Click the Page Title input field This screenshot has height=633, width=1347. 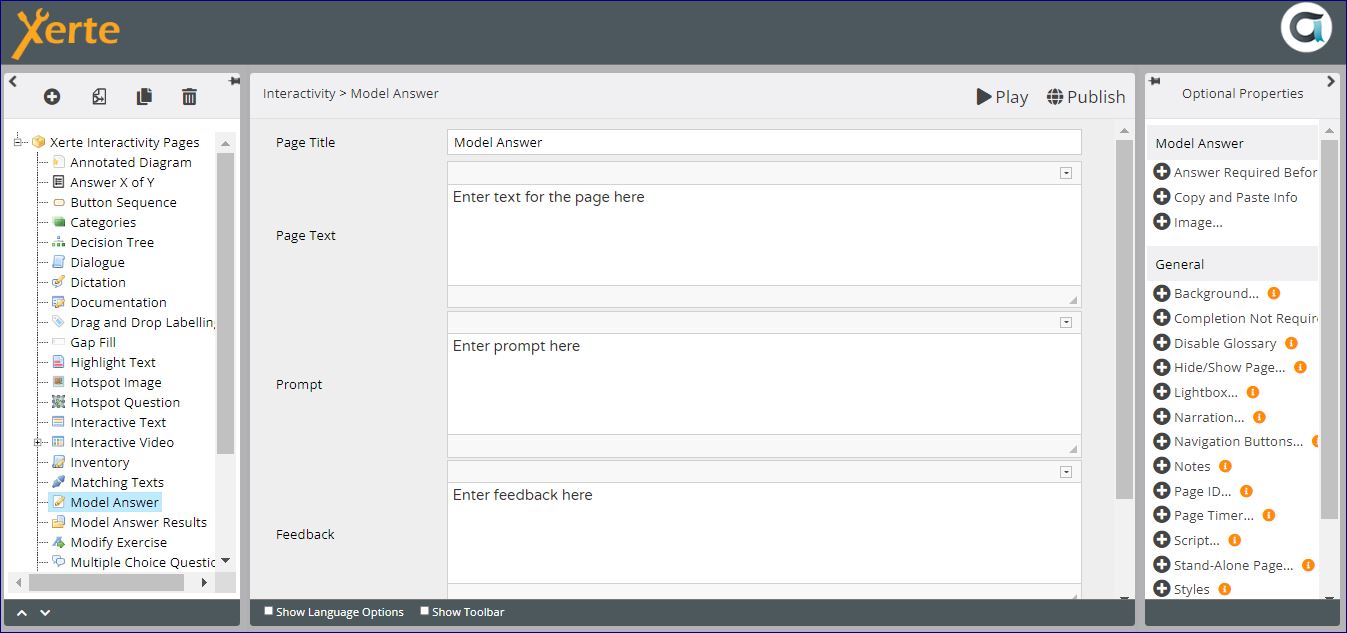[x=763, y=142]
